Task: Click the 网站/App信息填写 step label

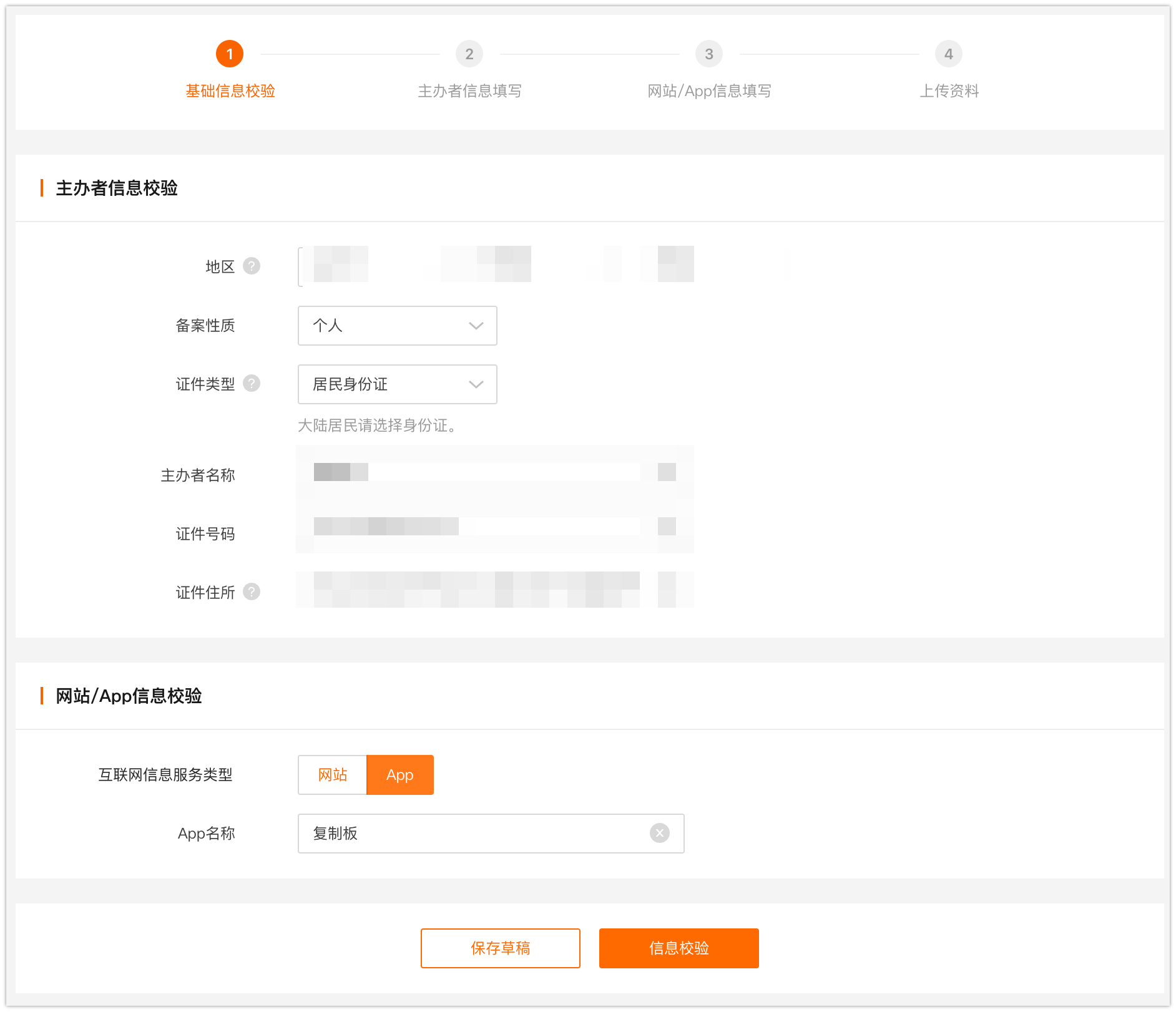Action: pos(709,91)
